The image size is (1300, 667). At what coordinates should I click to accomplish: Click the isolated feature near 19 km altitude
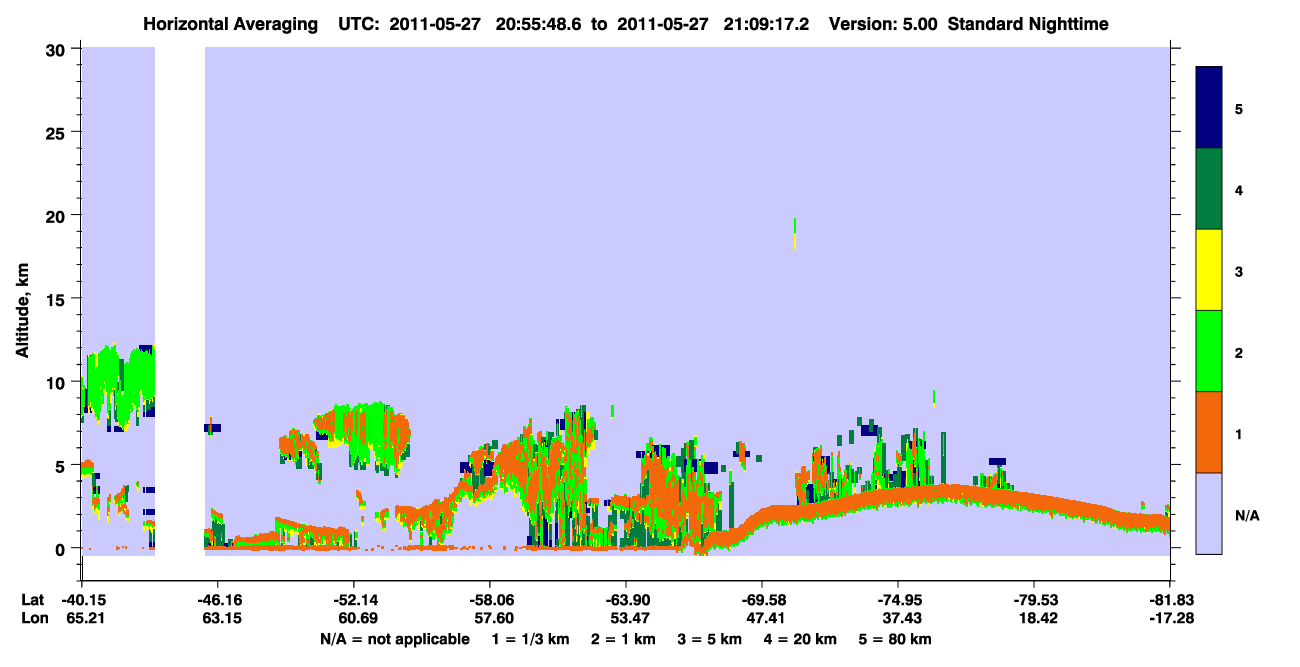pos(795,233)
